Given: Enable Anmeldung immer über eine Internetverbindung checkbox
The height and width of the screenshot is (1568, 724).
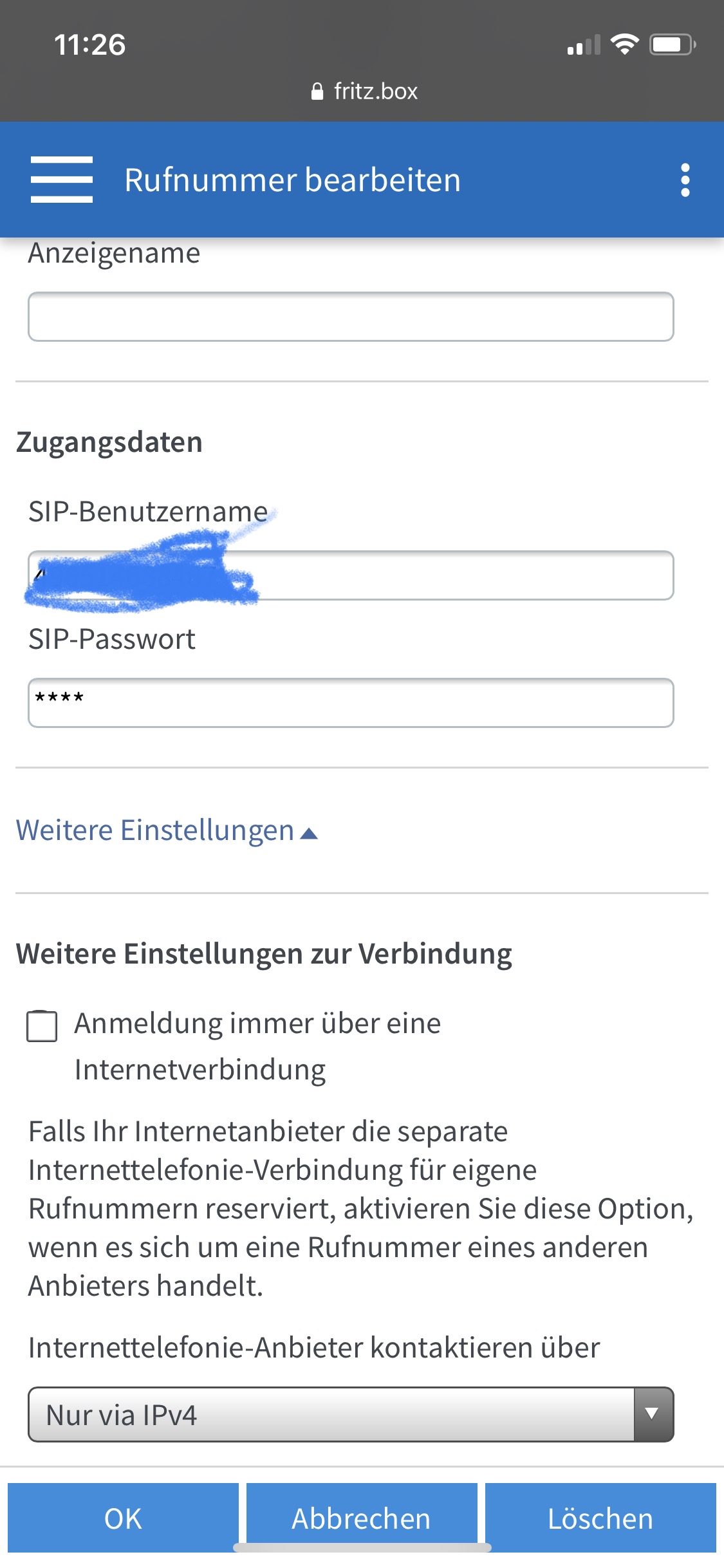Looking at the screenshot, I should pos(42,1026).
